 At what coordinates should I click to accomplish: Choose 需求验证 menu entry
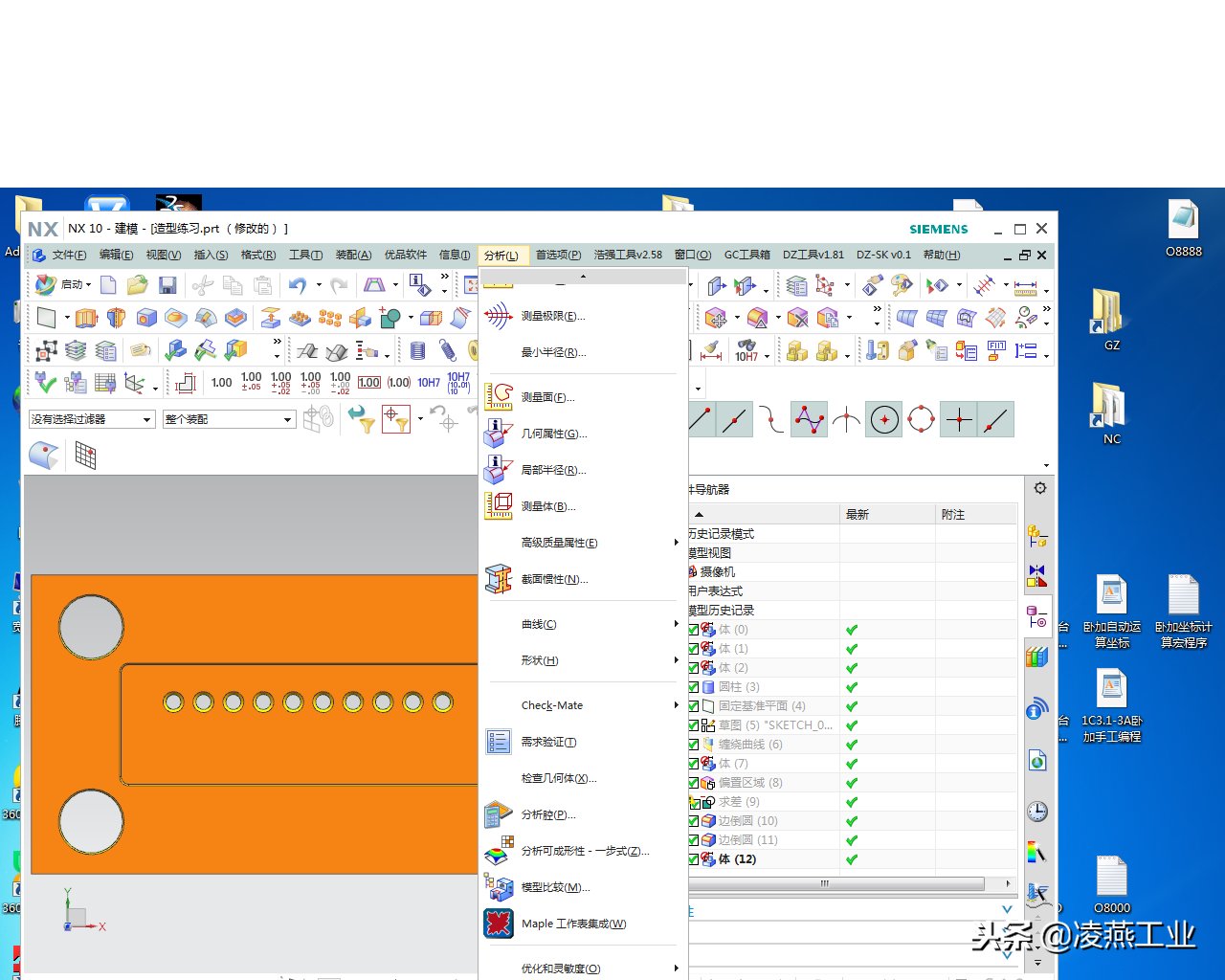click(x=583, y=742)
